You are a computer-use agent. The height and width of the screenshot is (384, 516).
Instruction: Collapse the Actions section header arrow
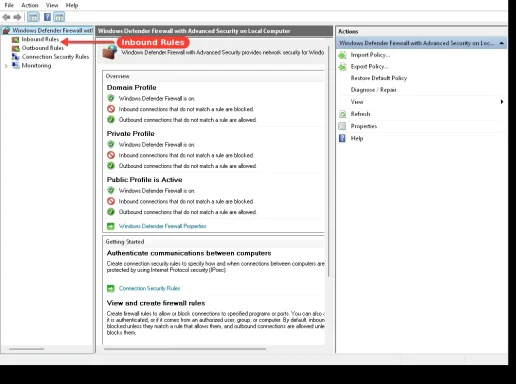point(501,43)
